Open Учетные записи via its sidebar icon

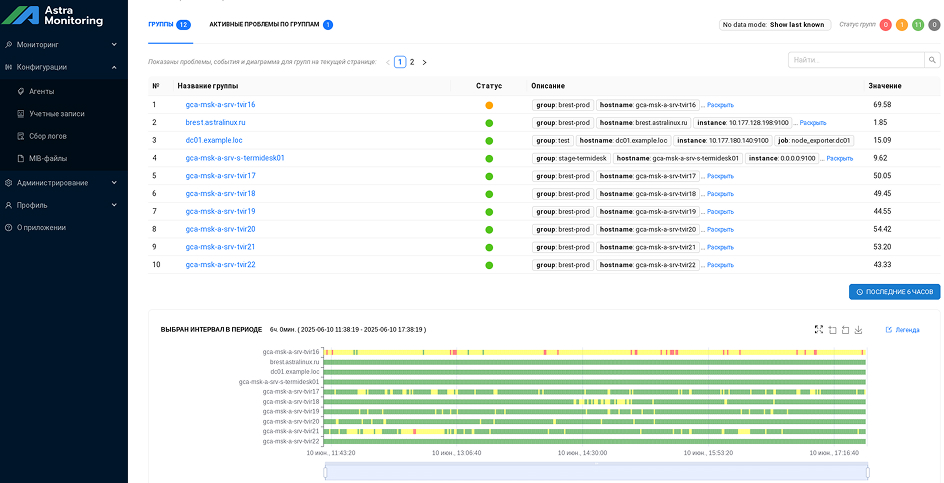pos(20,114)
